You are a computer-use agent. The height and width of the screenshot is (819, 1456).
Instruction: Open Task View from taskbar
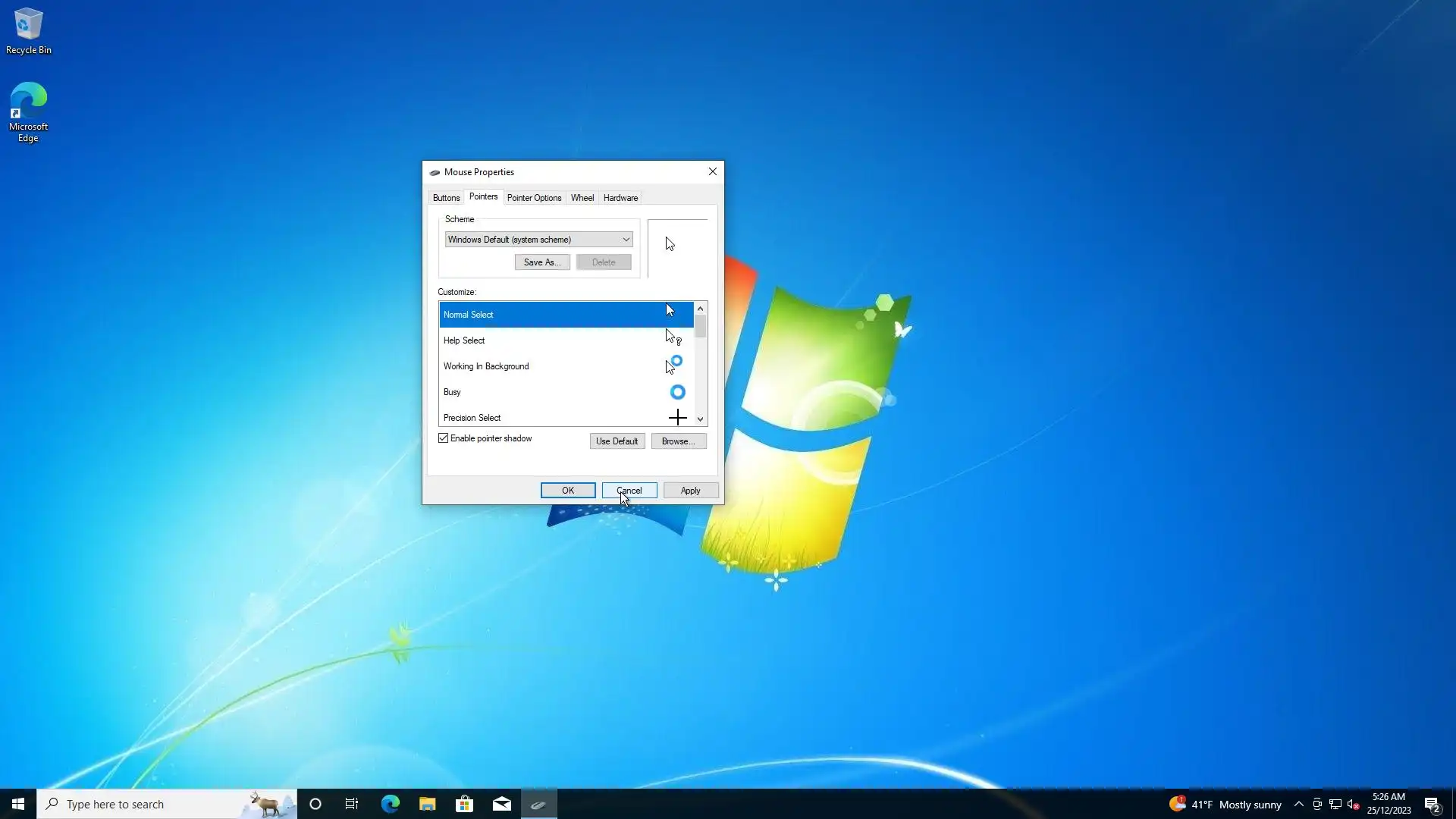click(x=352, y=804)
